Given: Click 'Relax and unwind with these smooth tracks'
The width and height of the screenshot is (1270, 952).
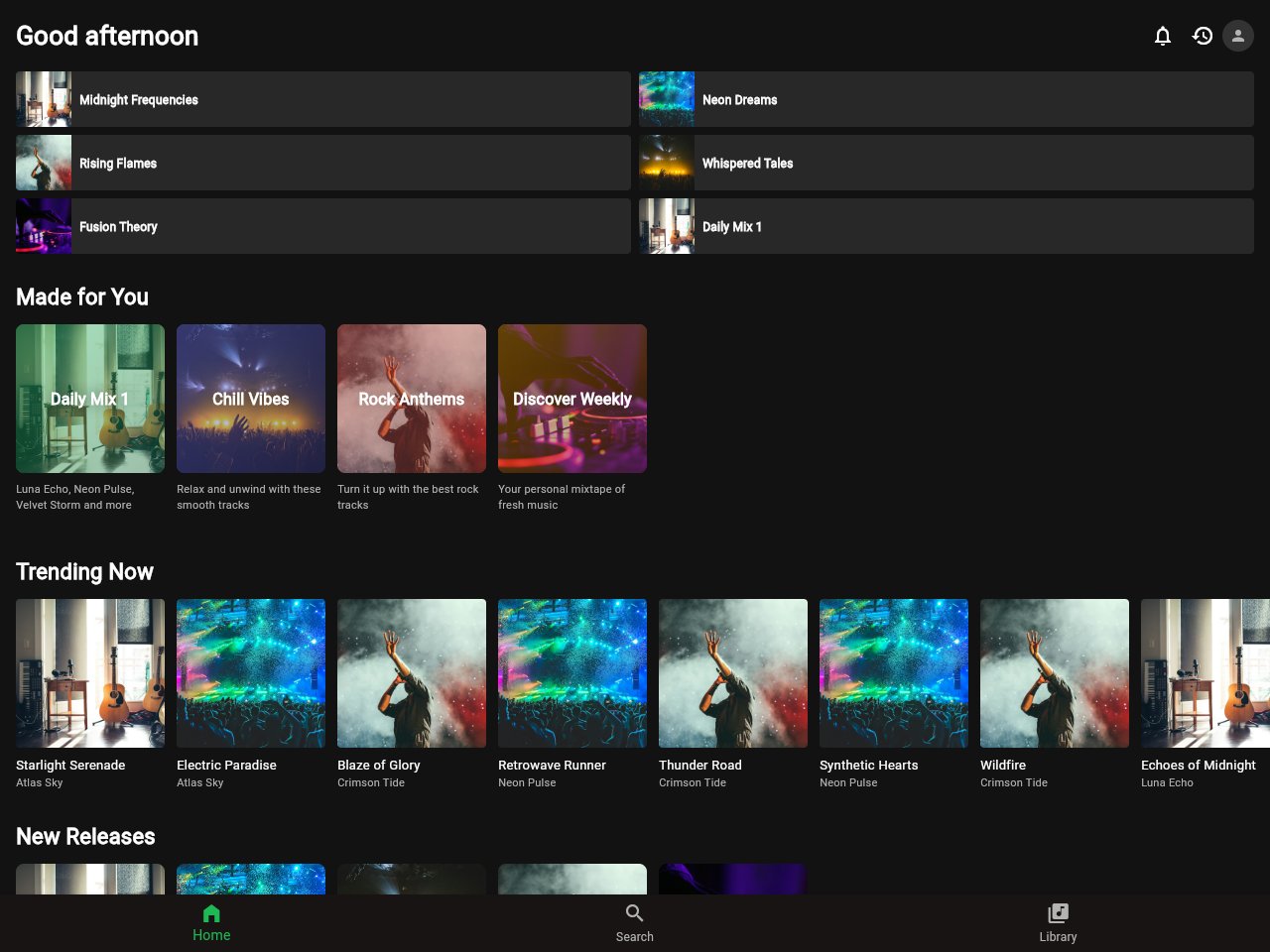Looking at the screenshot, I should (x=249, y=497).
